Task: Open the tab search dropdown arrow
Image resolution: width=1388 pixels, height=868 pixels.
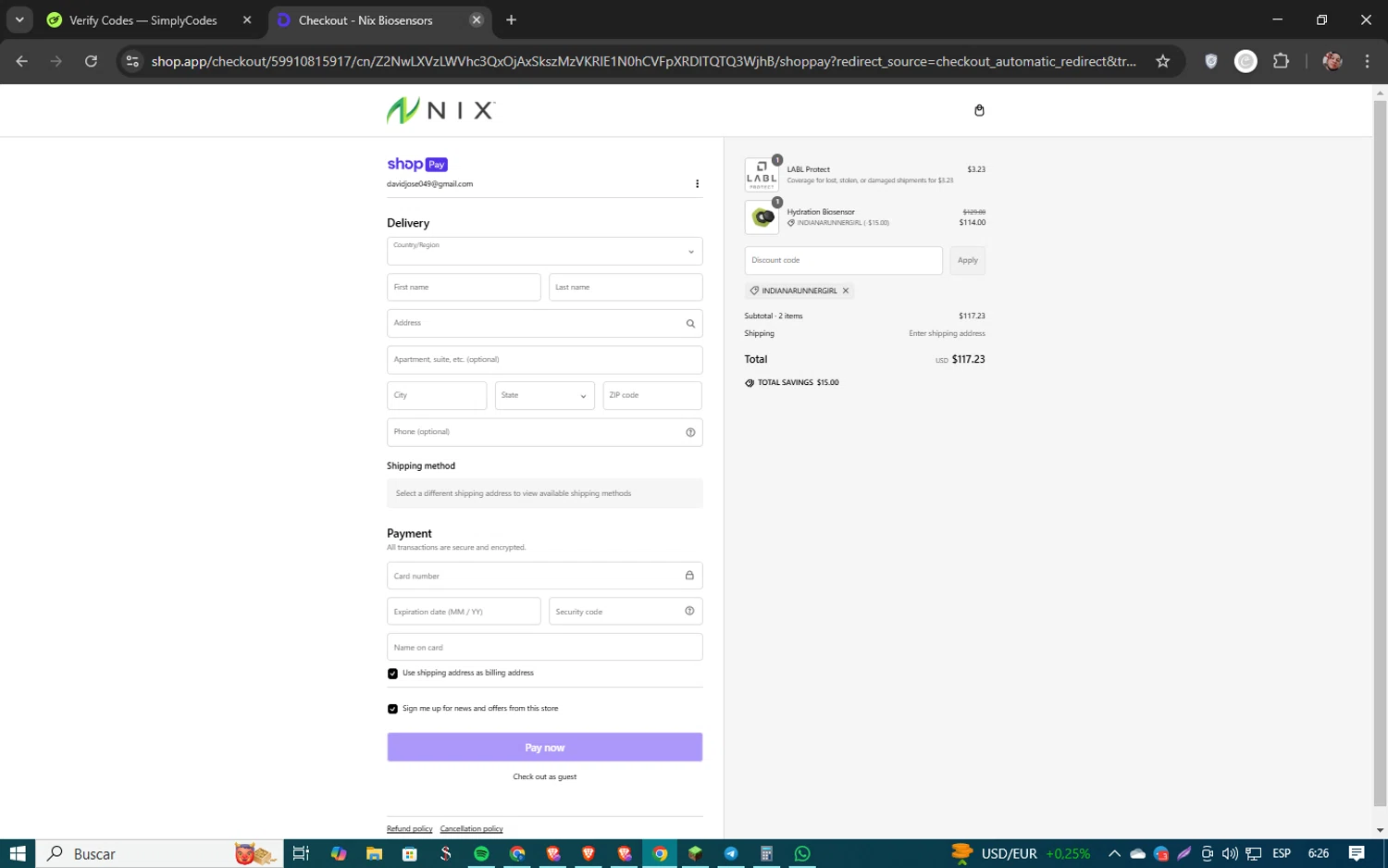Action: (x=19, y=19)
